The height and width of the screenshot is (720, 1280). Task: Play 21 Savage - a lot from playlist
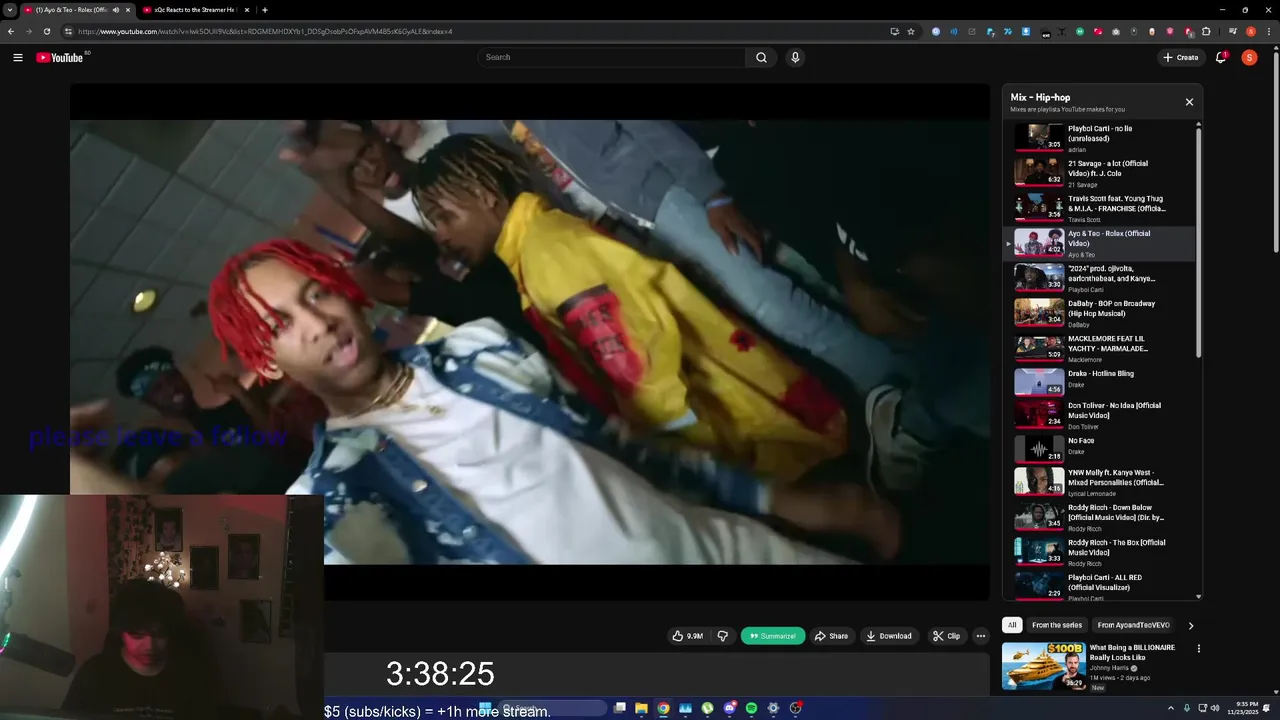tap(1099, 173)
